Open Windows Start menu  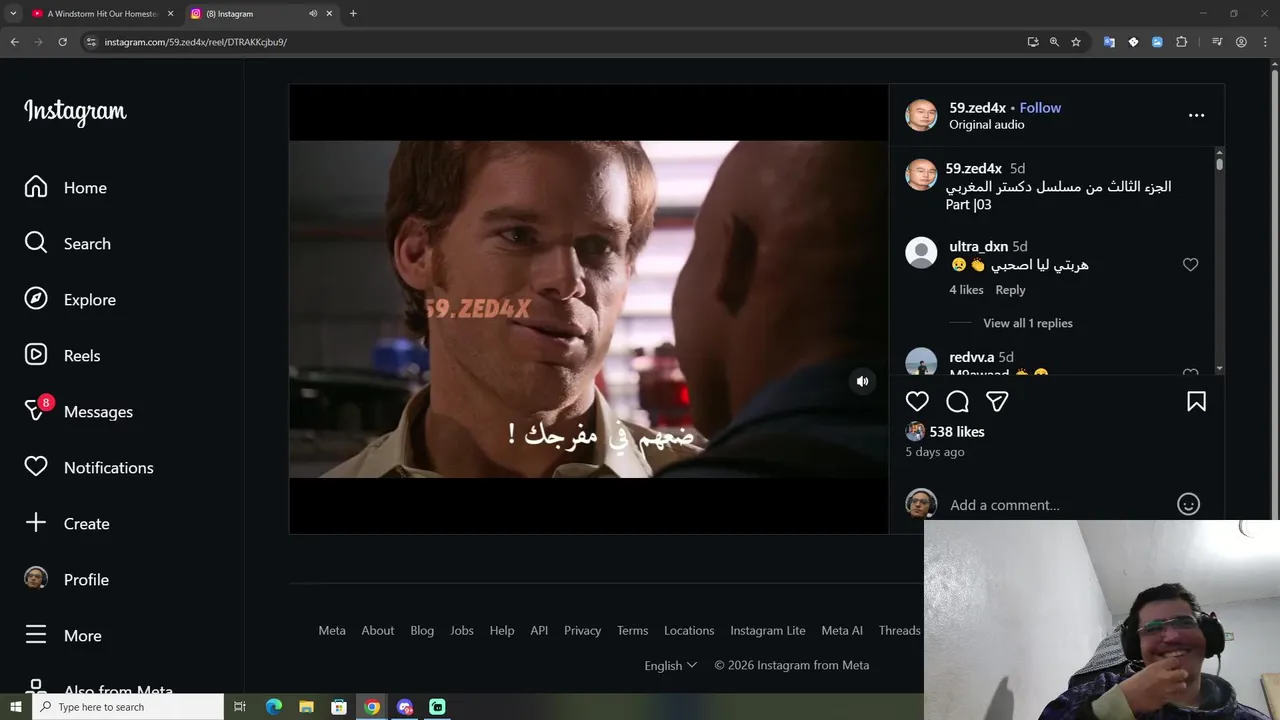pos(15,707)
